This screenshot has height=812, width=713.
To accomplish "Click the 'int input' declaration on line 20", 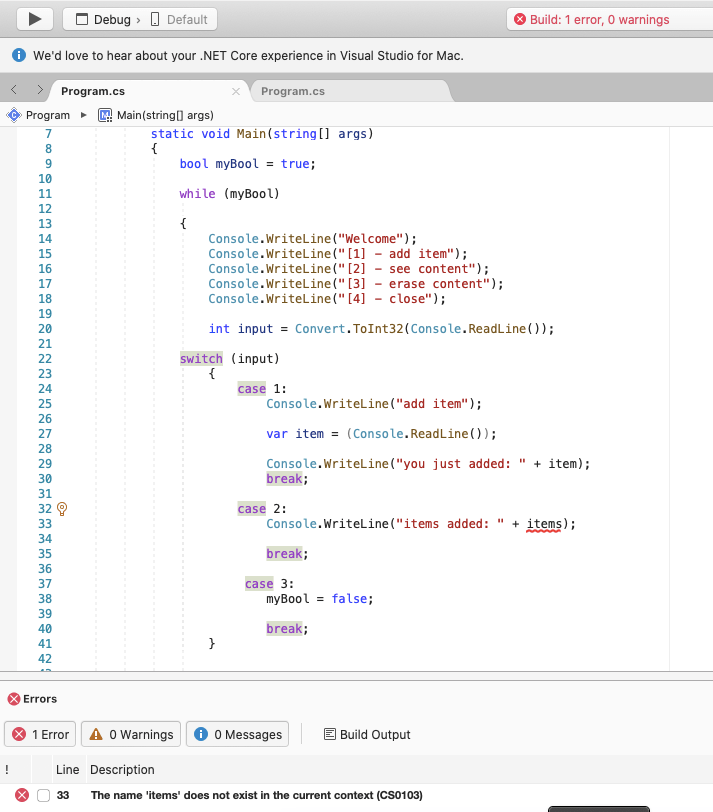I will click(241, 329).
